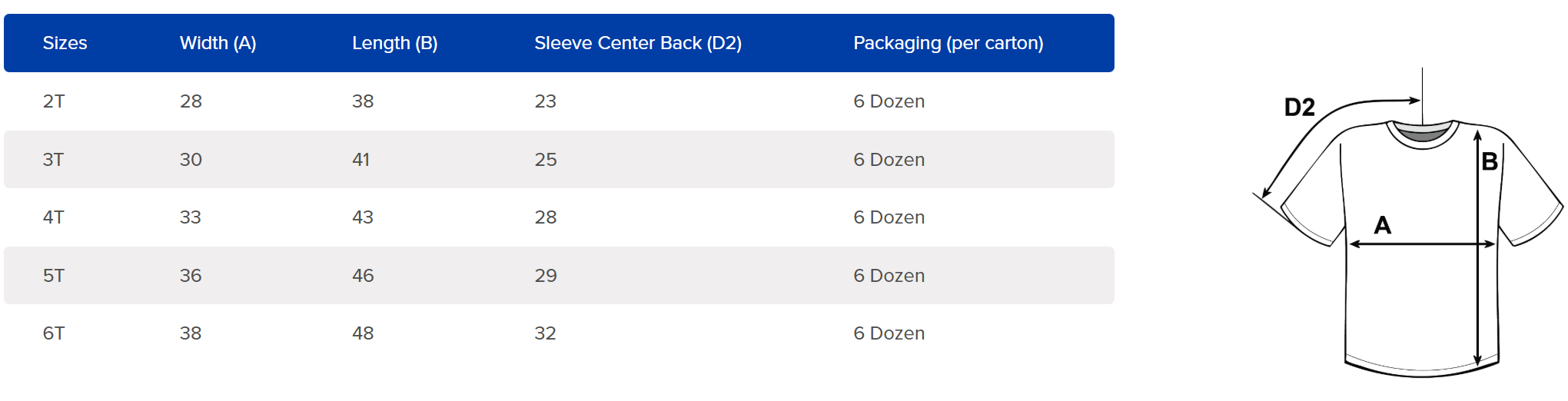
Task: Click the Packaging (per carton) header
Action: click(948, 43)
